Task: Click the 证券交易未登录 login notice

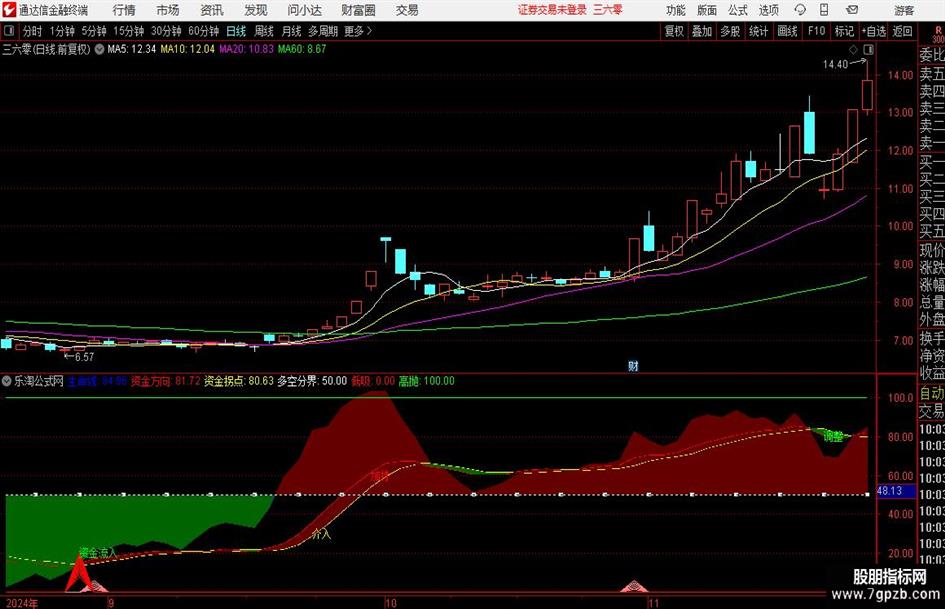Action: 552,10
